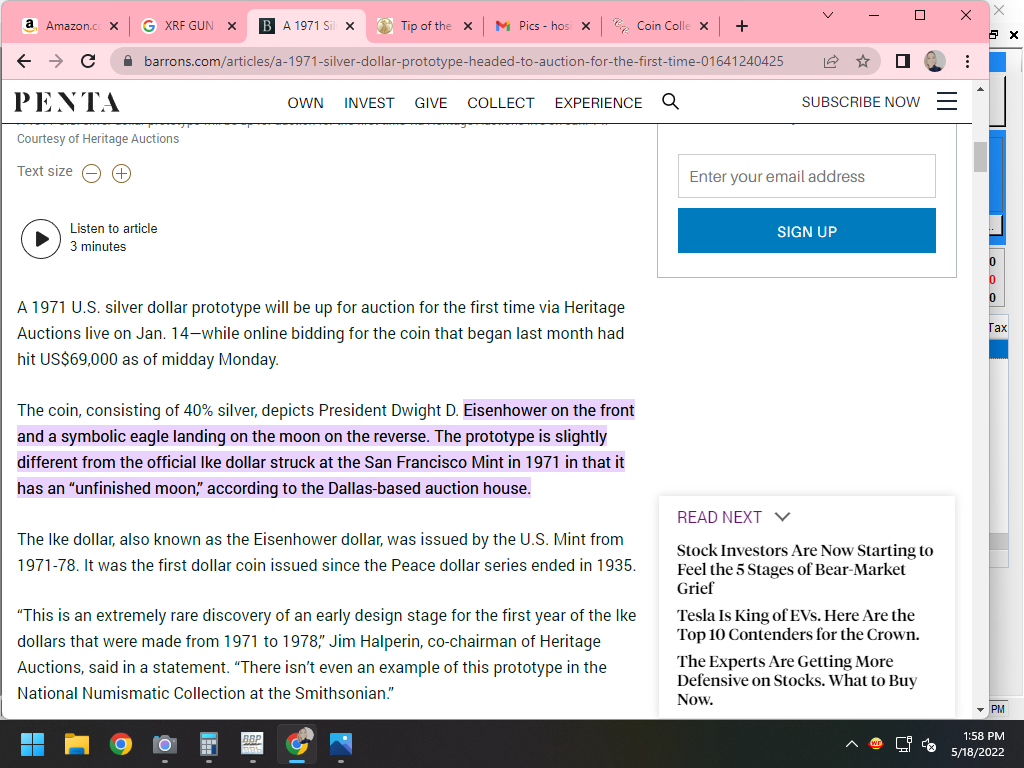
Task: Share this page via share icon
Action: coord(831,61)
